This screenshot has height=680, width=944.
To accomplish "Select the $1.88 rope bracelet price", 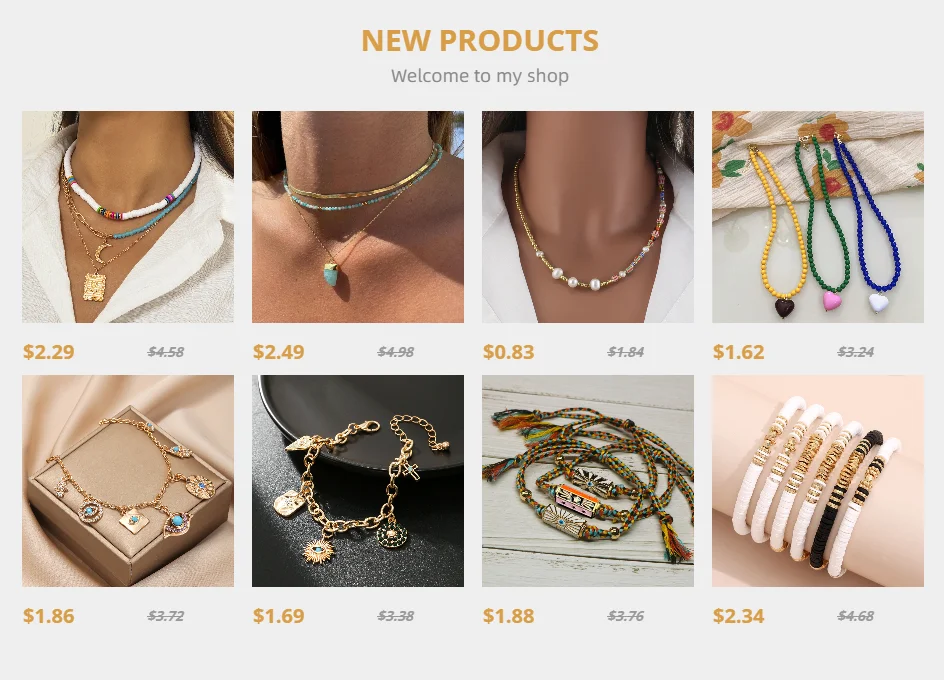I will point(509,616).
